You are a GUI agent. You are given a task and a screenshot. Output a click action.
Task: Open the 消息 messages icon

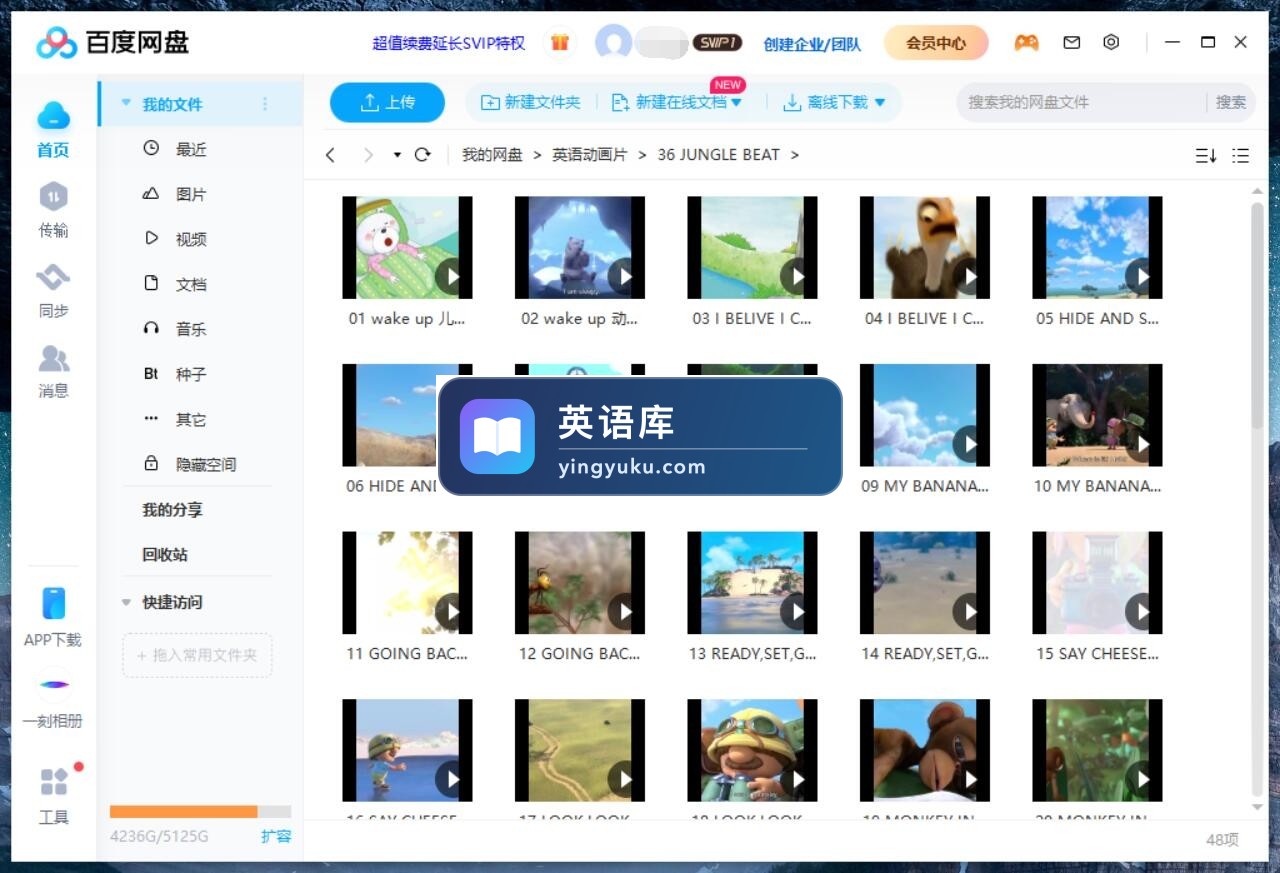(x=53, y=358)
